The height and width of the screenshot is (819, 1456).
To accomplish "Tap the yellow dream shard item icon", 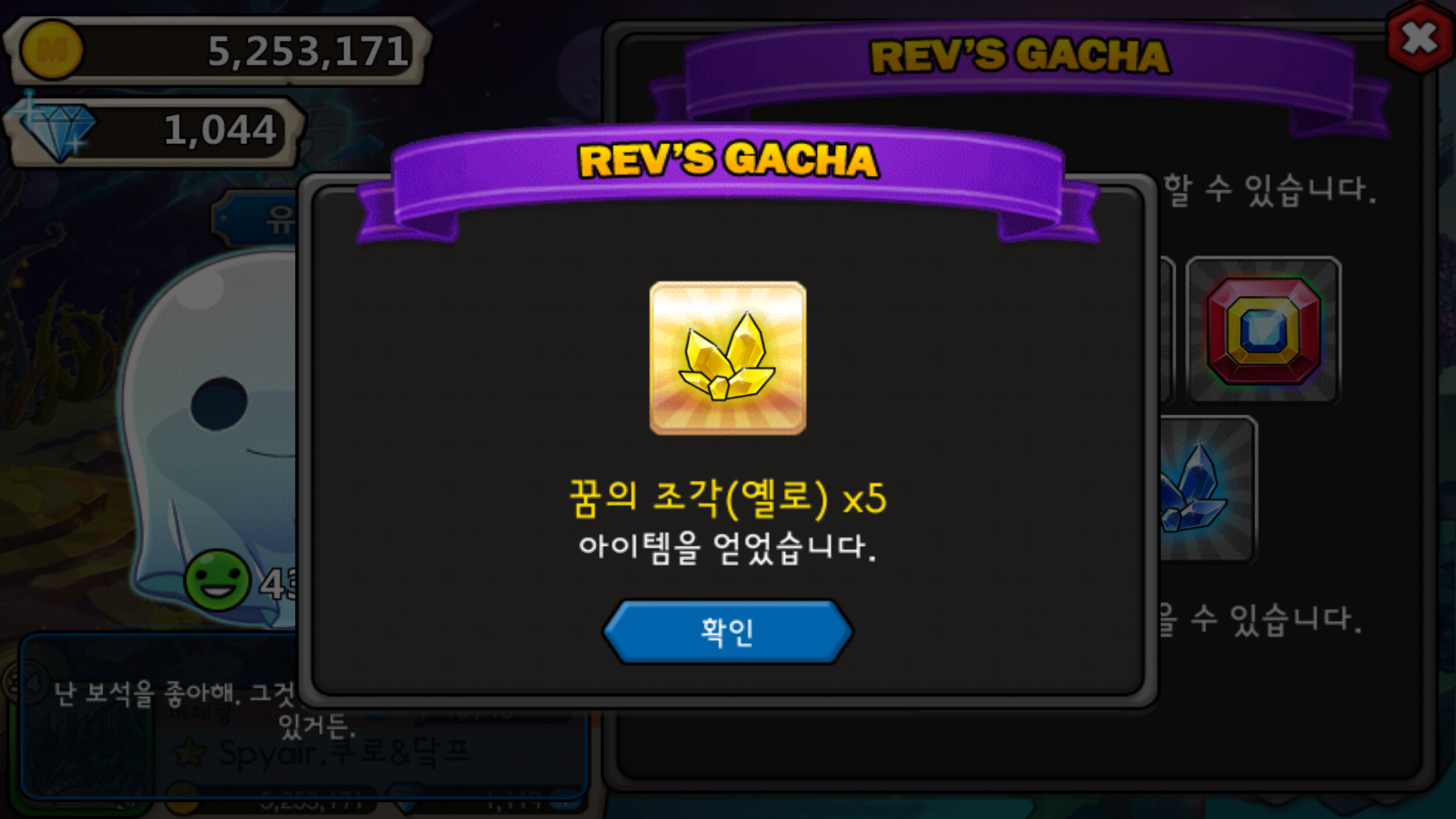I will pyautogui.click(x=728, y=358).
